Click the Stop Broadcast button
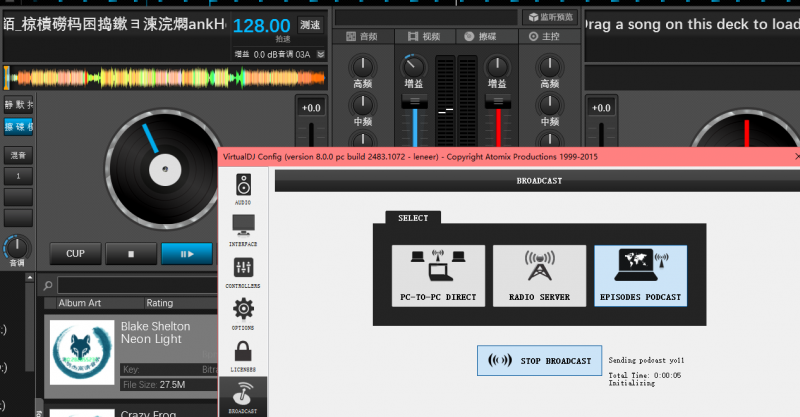Screen dimensions: 800x417 (x=539, y=361)
